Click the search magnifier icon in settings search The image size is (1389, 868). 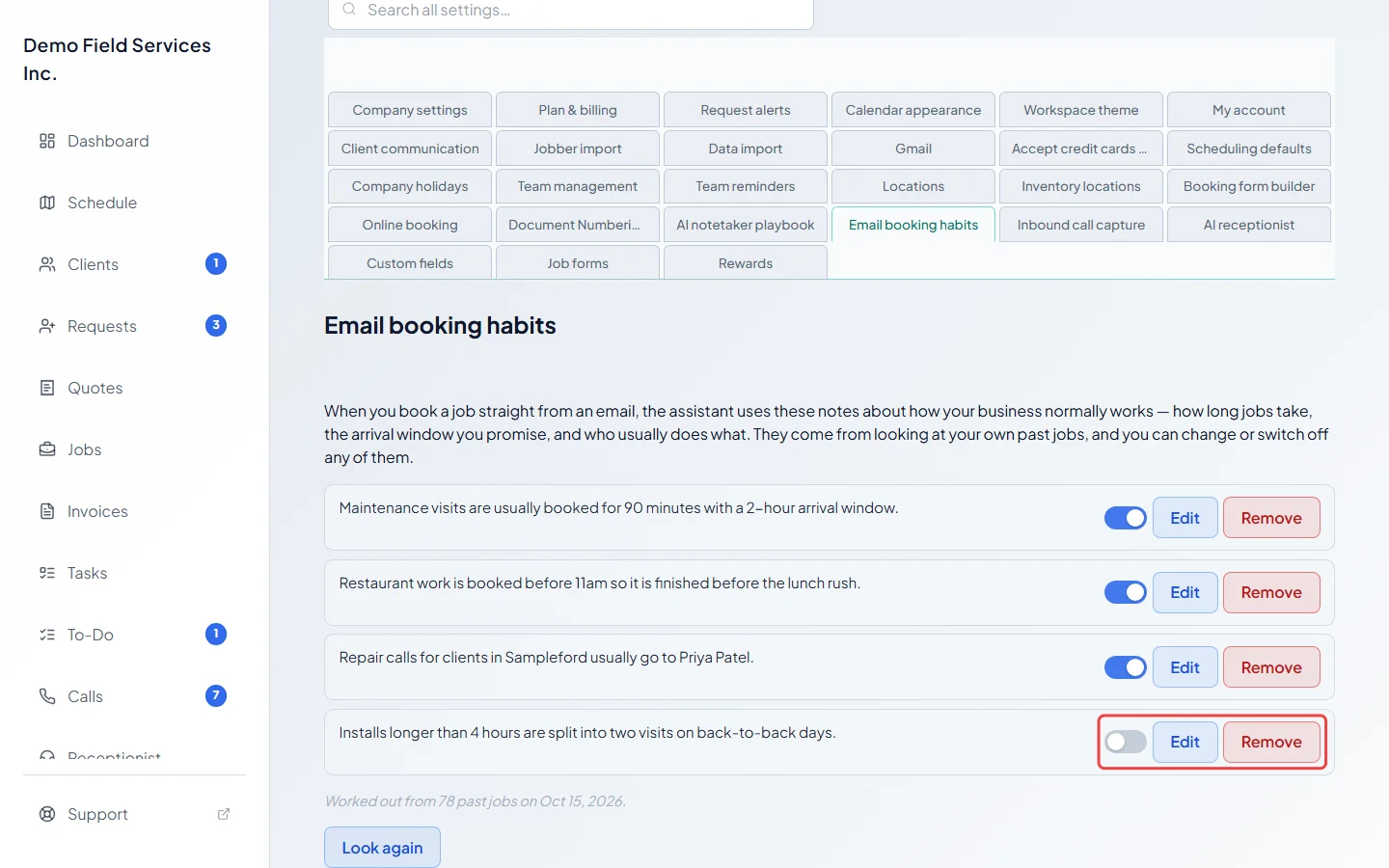pos(349,10)
